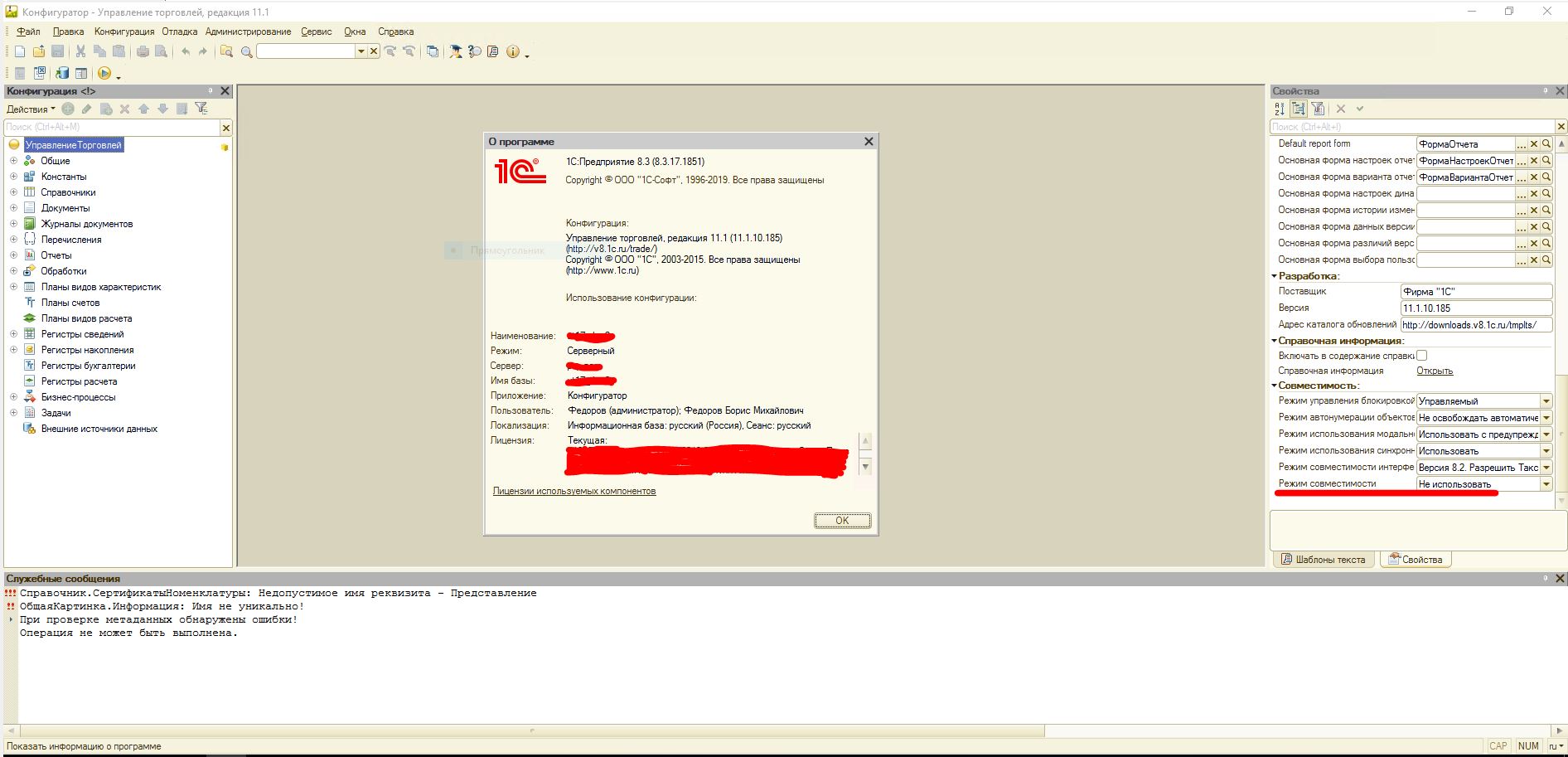Click the Move Up arrow in Configuration panel
The image size is (1568, 757).
tap(143, 109)
